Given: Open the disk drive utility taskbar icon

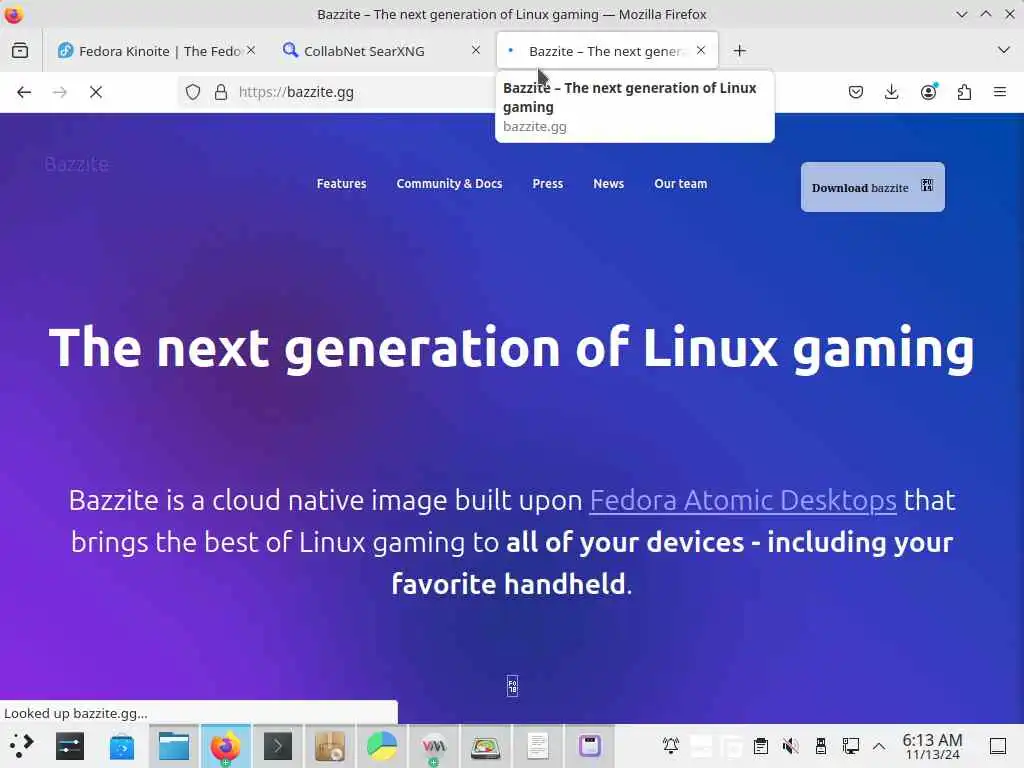Looking at the screenshot, I should coord(485,746).
